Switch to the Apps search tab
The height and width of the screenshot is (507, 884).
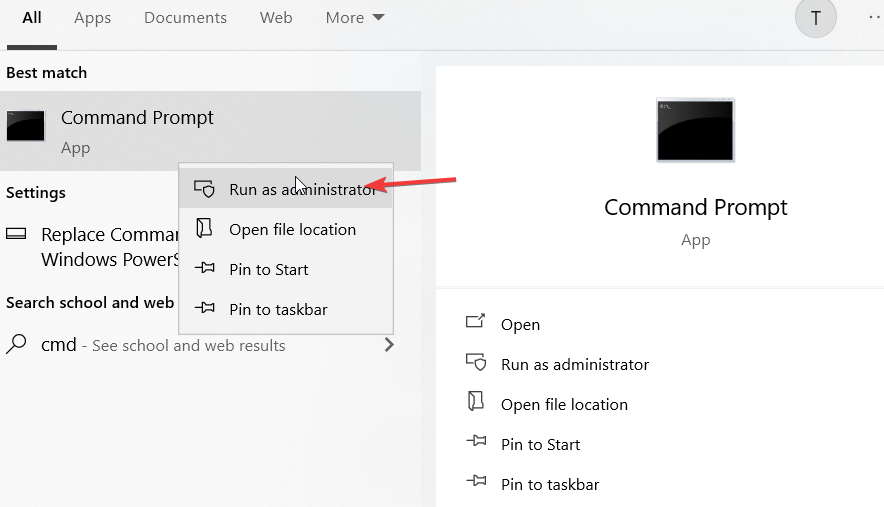coord(92,18)
